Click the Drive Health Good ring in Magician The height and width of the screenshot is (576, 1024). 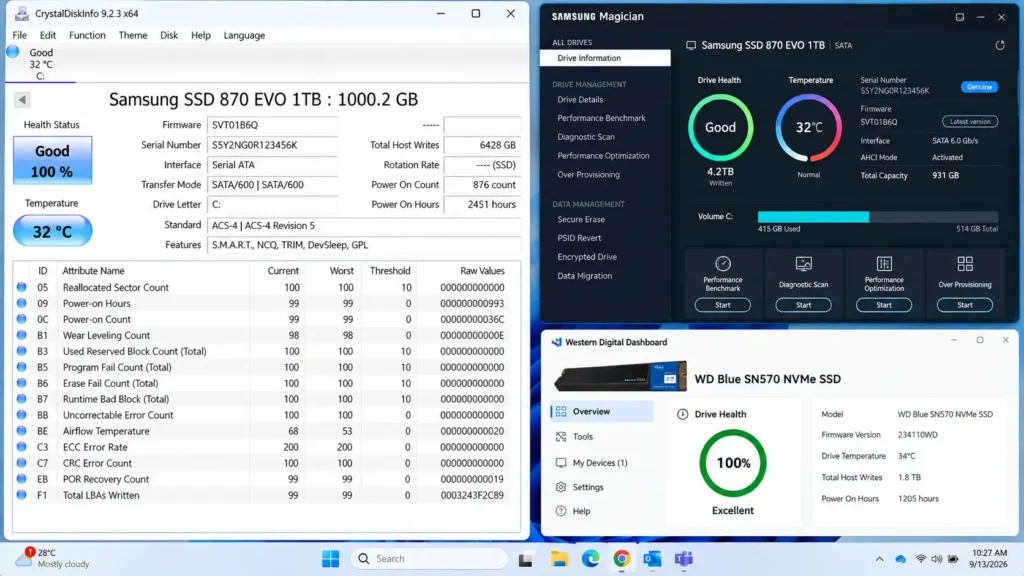720,128
